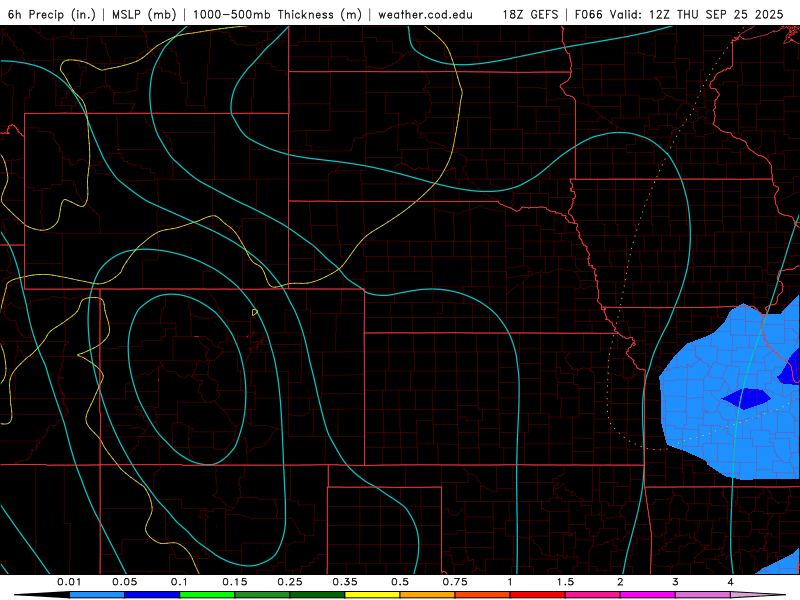Click the '0.75' legend value
Image resolution: width=800 pixels, height=600 pixels.
[x=455, y=582]
